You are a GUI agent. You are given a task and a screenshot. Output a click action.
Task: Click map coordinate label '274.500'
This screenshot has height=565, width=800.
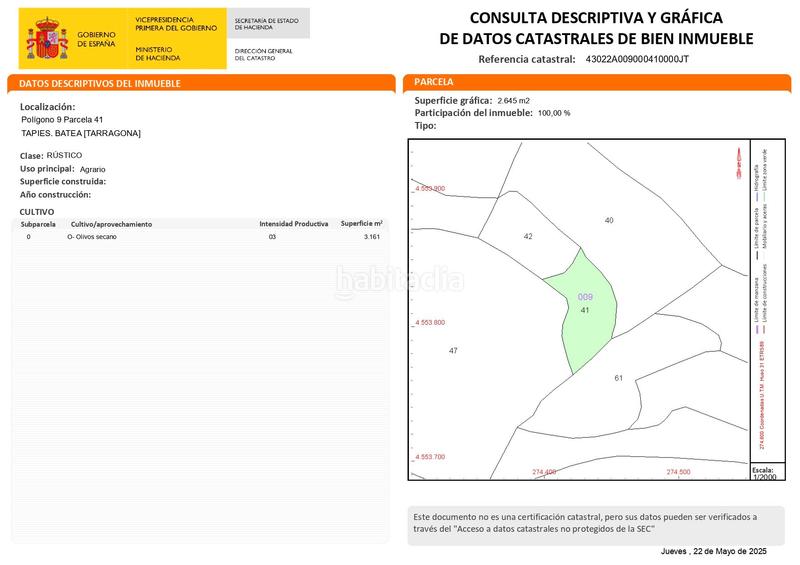678,472
